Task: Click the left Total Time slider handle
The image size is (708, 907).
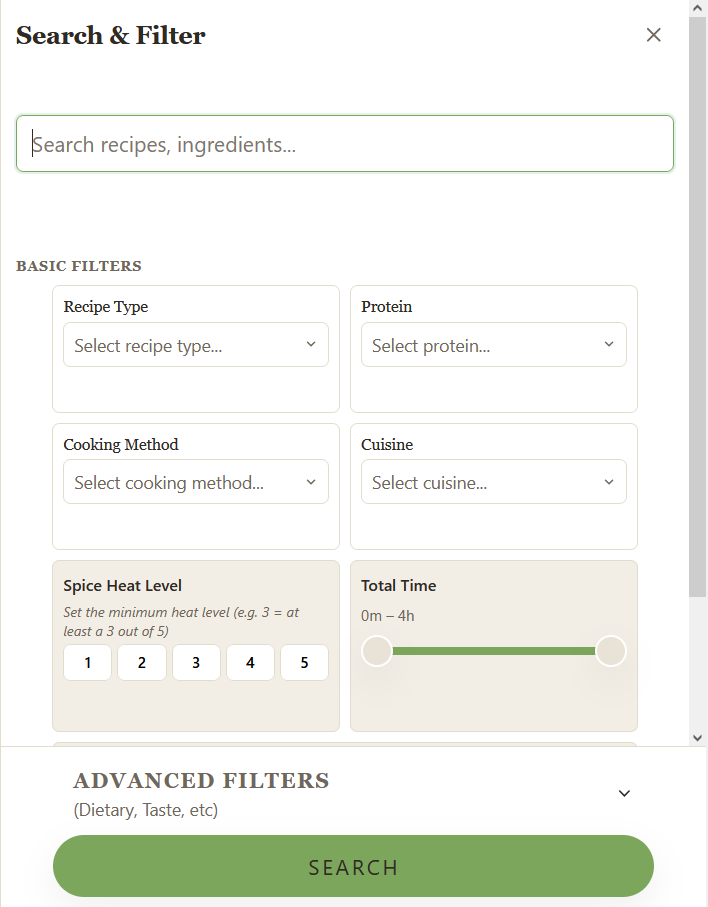Action: pos(377,650)
